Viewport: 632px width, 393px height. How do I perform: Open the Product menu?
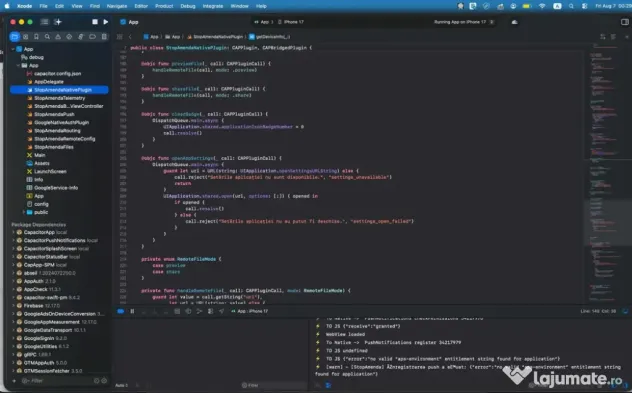164,6
